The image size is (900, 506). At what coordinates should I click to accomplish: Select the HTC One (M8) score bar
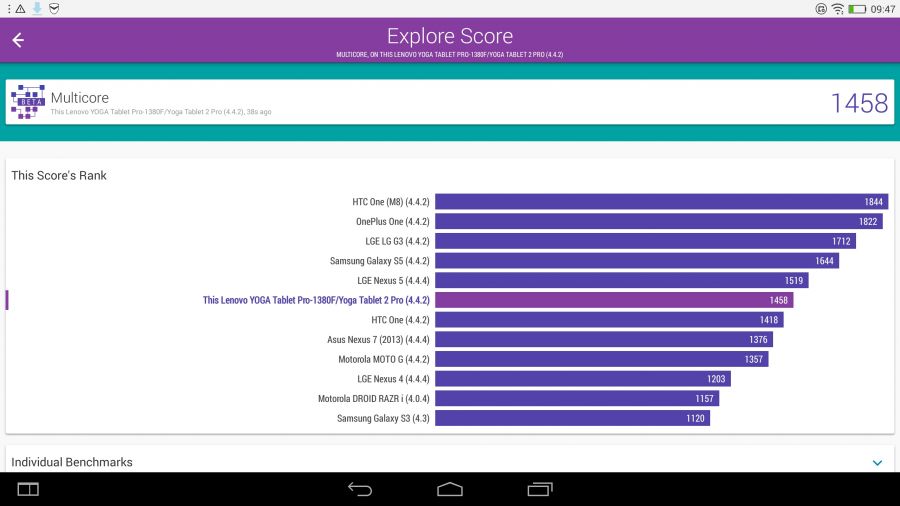click(x=661, y=202)
